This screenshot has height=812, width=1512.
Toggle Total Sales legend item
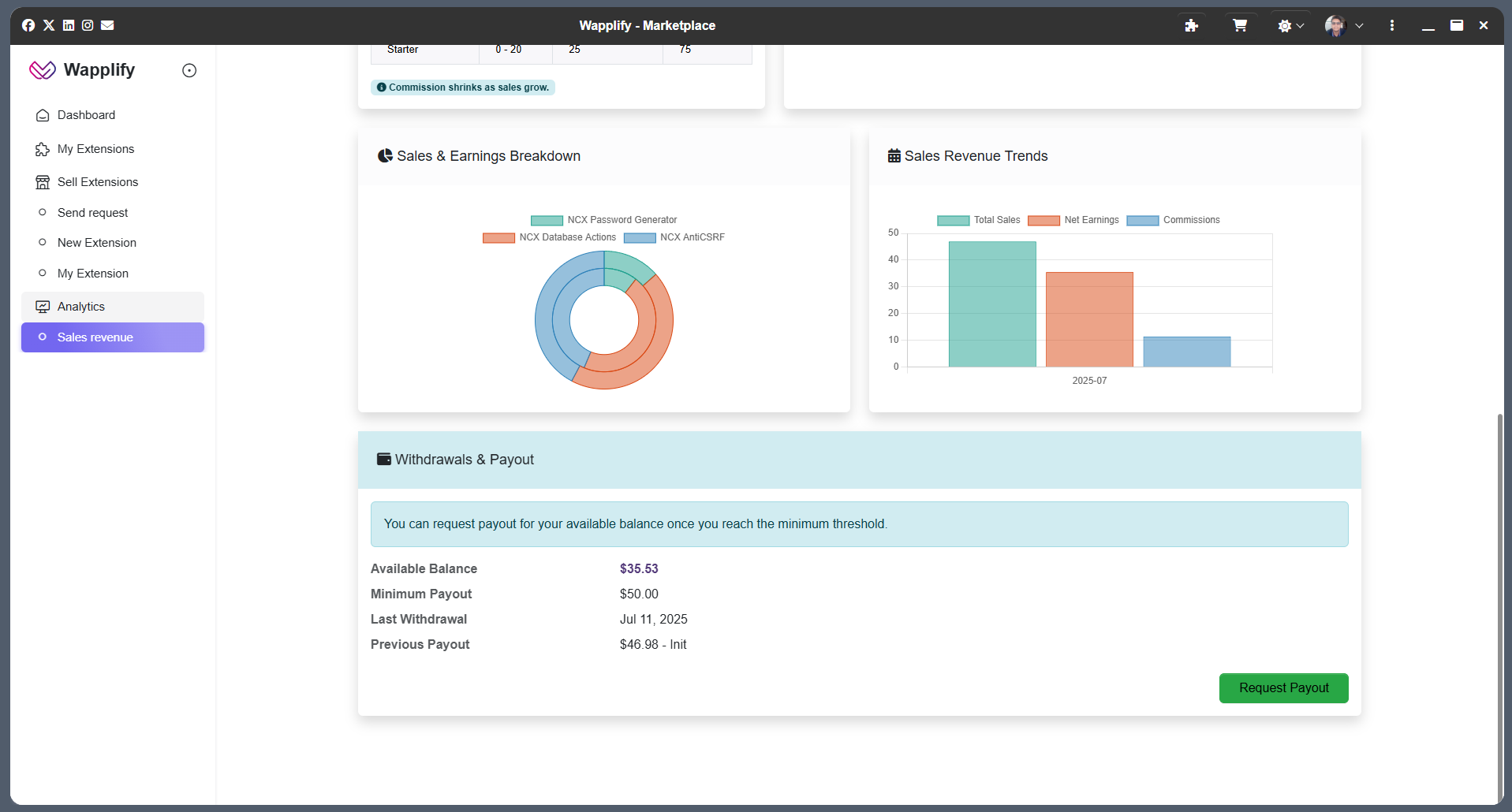979,220
